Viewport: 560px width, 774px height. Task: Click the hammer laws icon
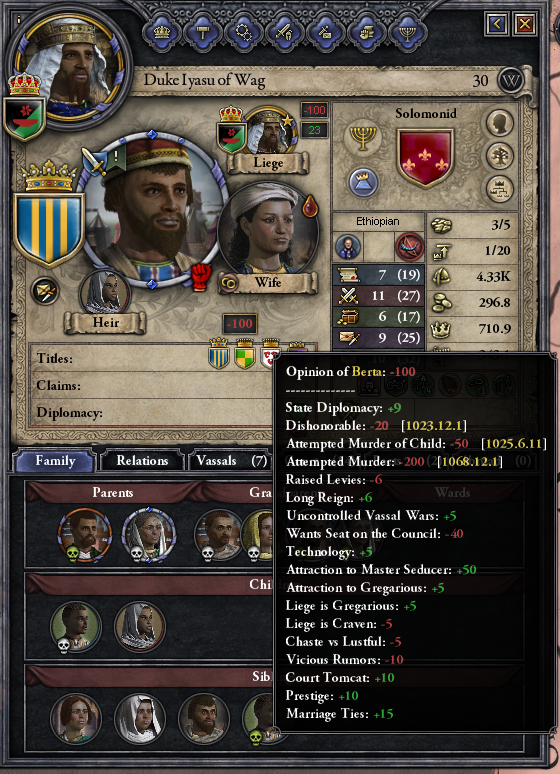202,33
